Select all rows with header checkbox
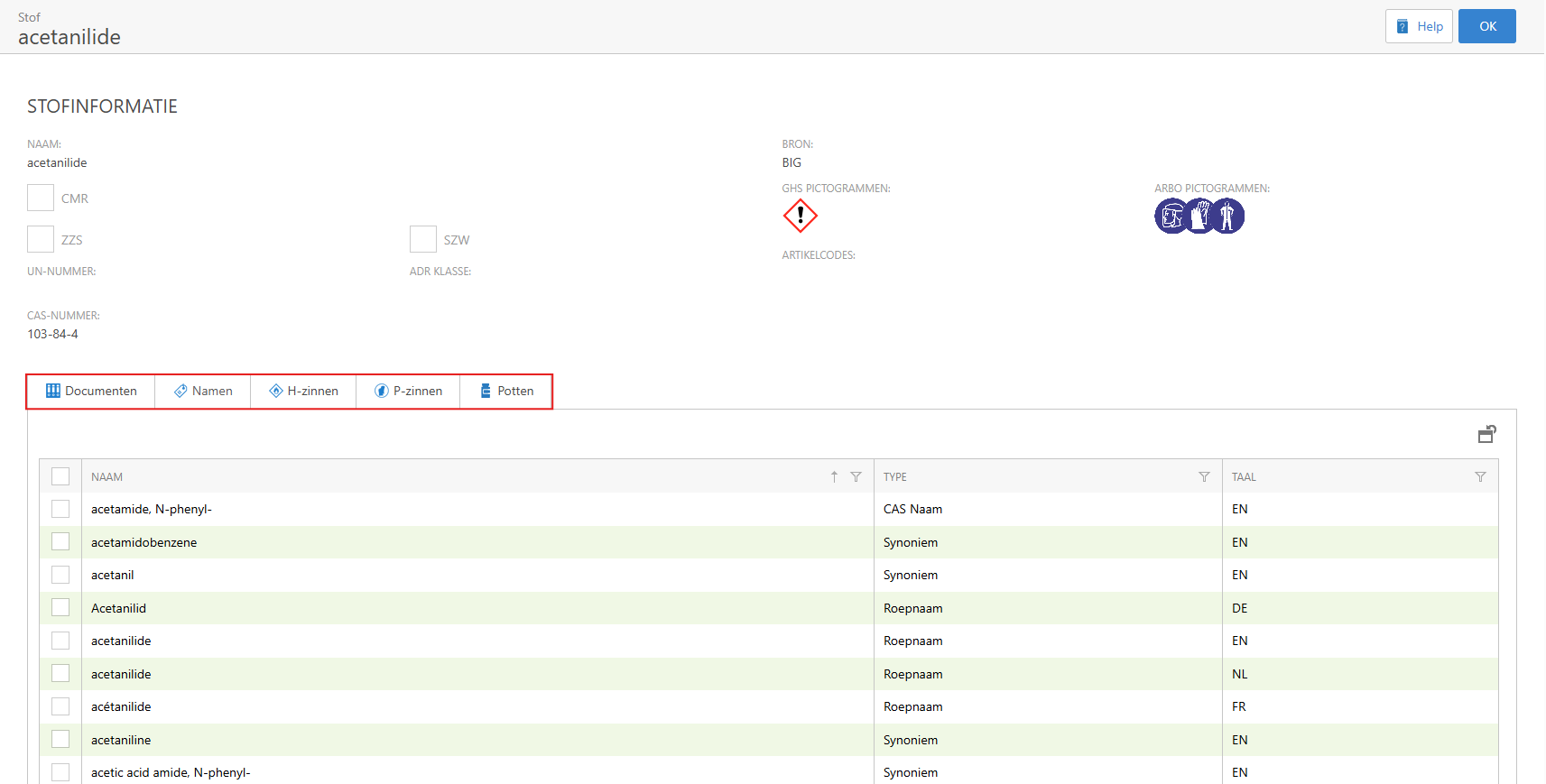 [x=60, y=476]
